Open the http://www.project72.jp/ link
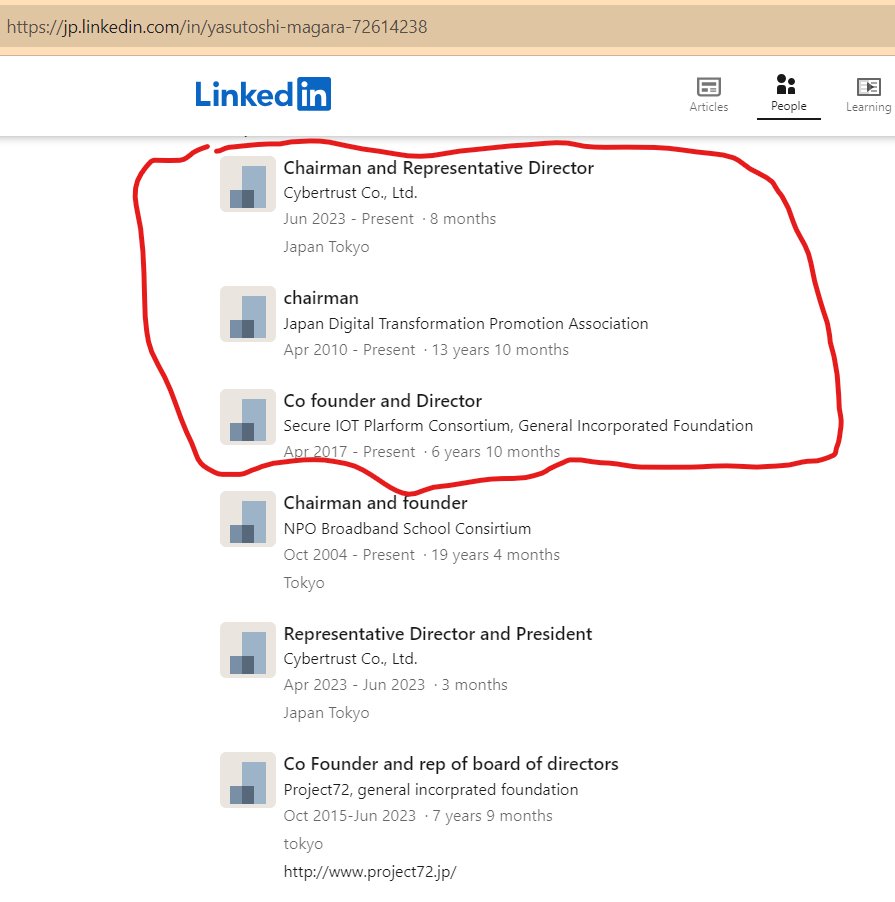895x902 pixels. click(370, 872)
